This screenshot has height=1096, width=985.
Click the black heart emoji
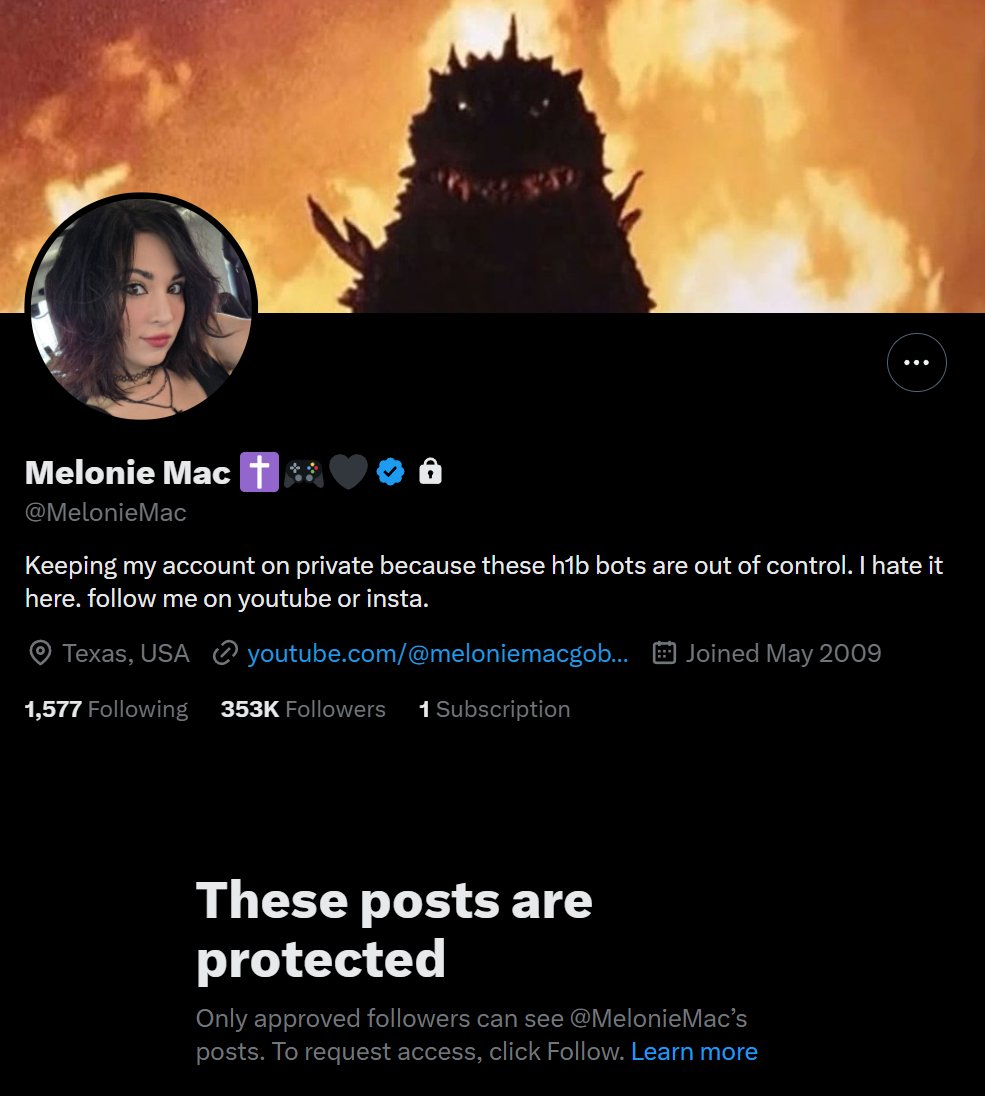[x=347, y=472]
